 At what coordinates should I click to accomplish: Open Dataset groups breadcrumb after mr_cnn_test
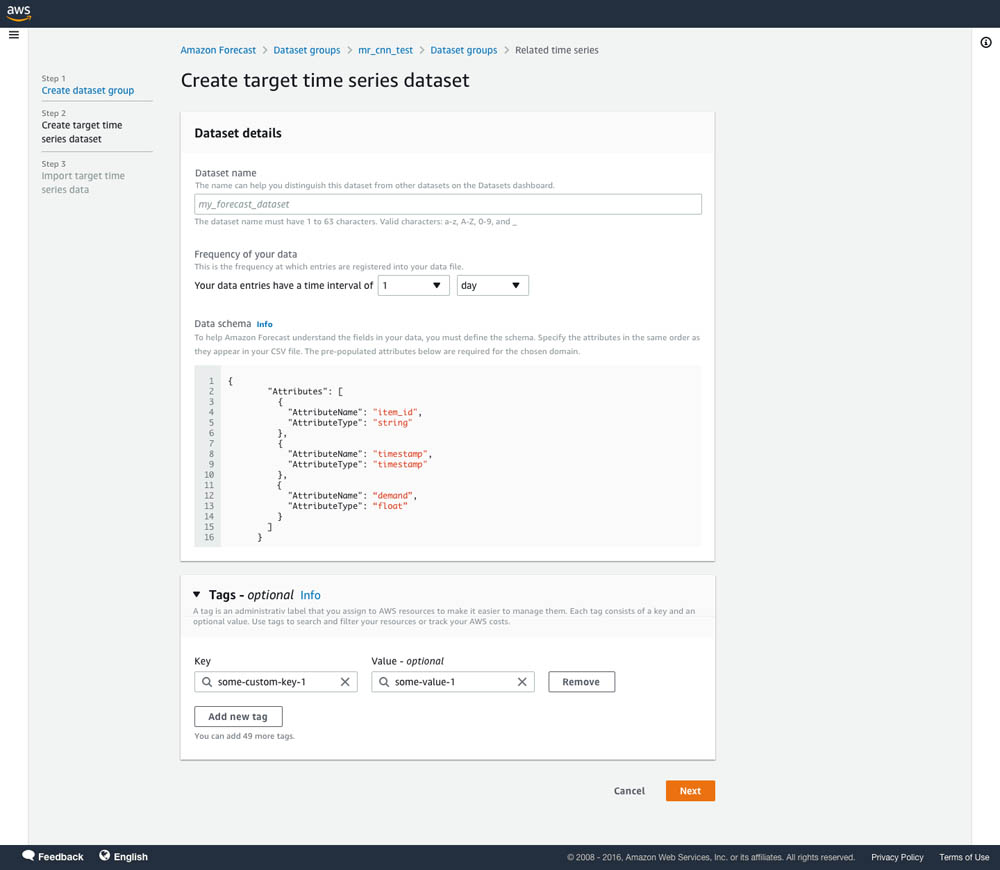464,50
